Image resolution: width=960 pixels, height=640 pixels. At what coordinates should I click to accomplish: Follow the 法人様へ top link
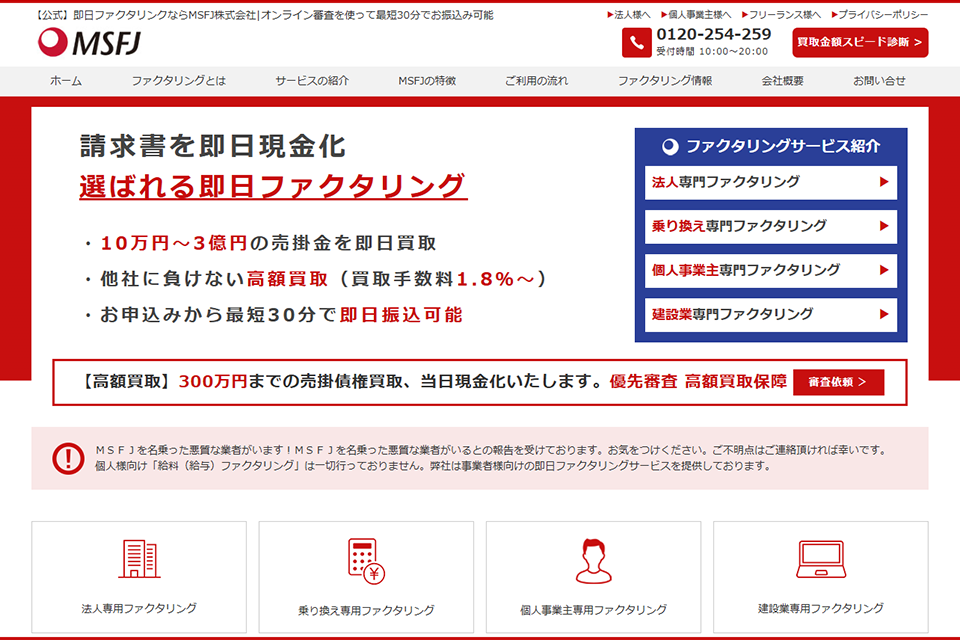pos(629,15)
